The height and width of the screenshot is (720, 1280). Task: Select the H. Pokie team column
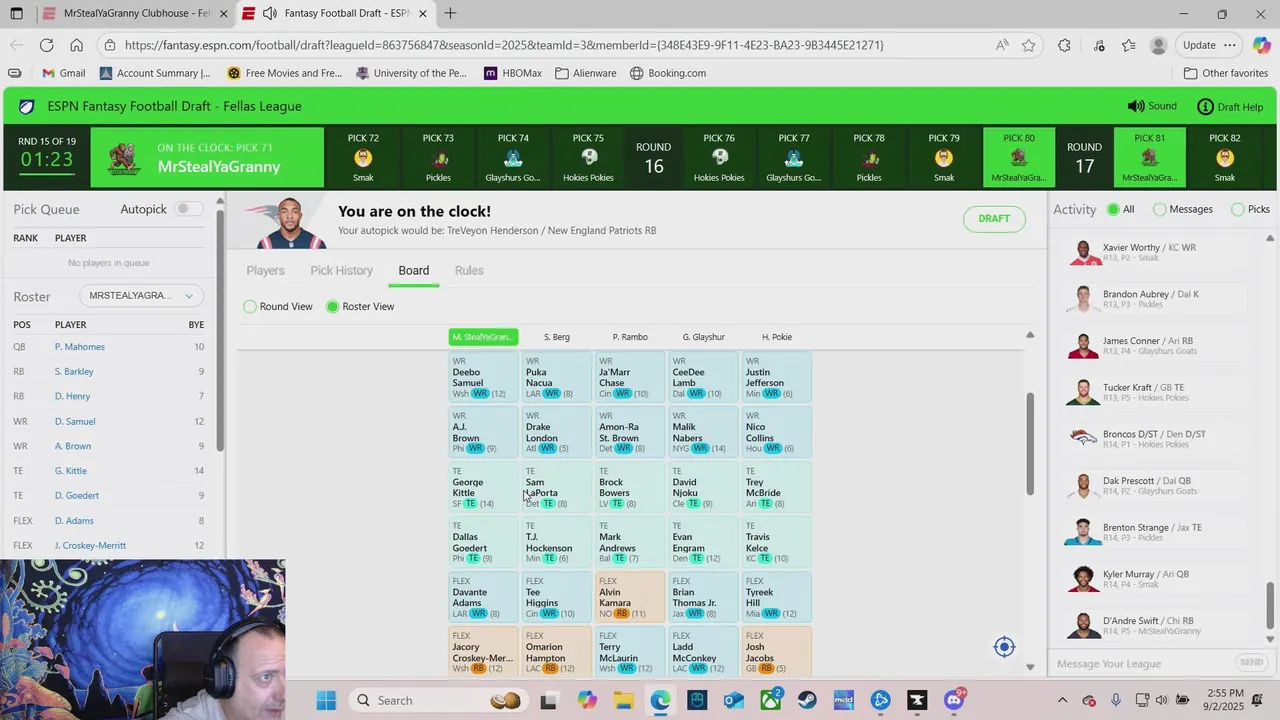coord(777,337)
